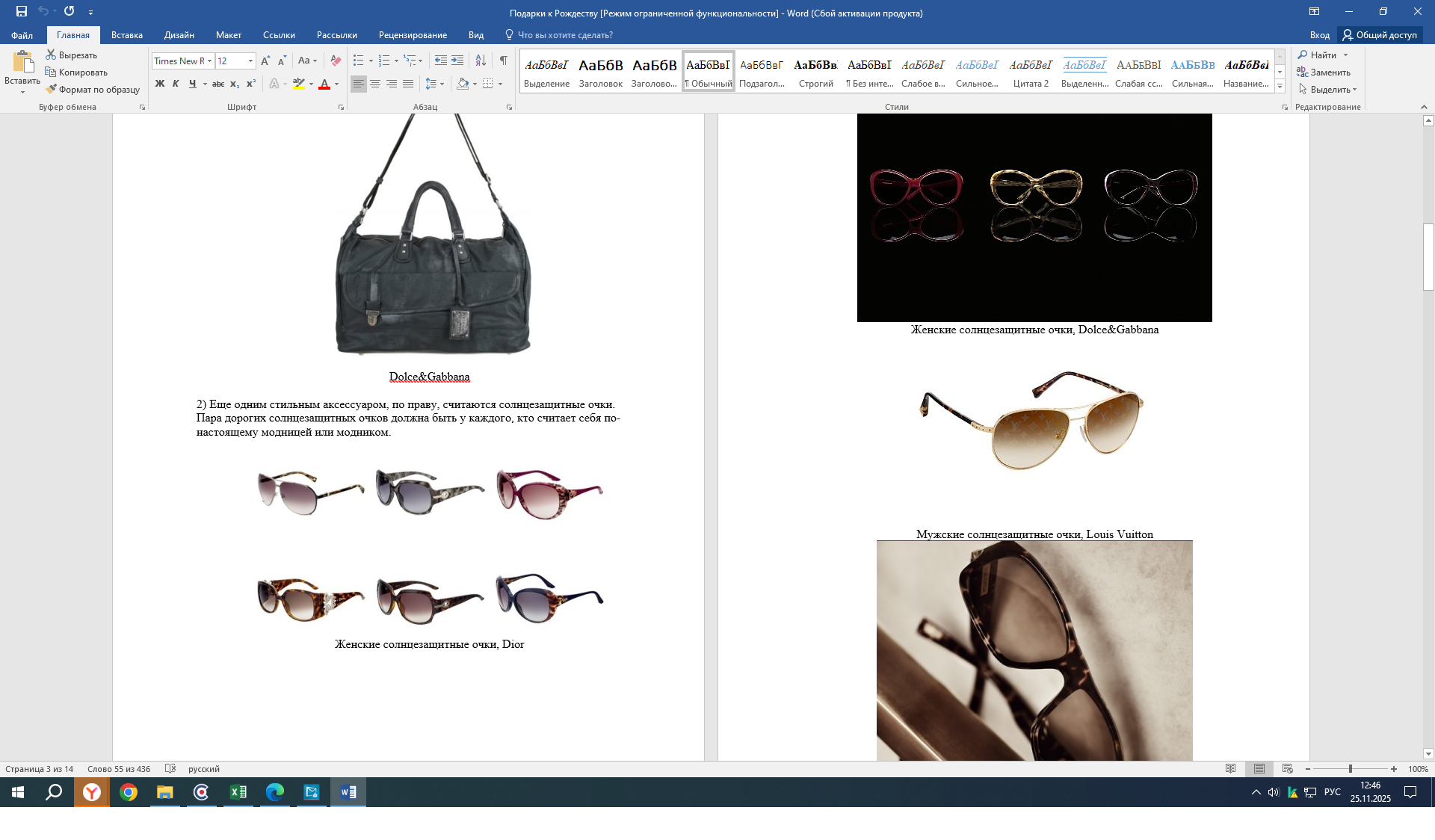Viewport: 1435px width, 840px height.
Task: Open the Times New Roman font dropdown
Action: (210, 61)
